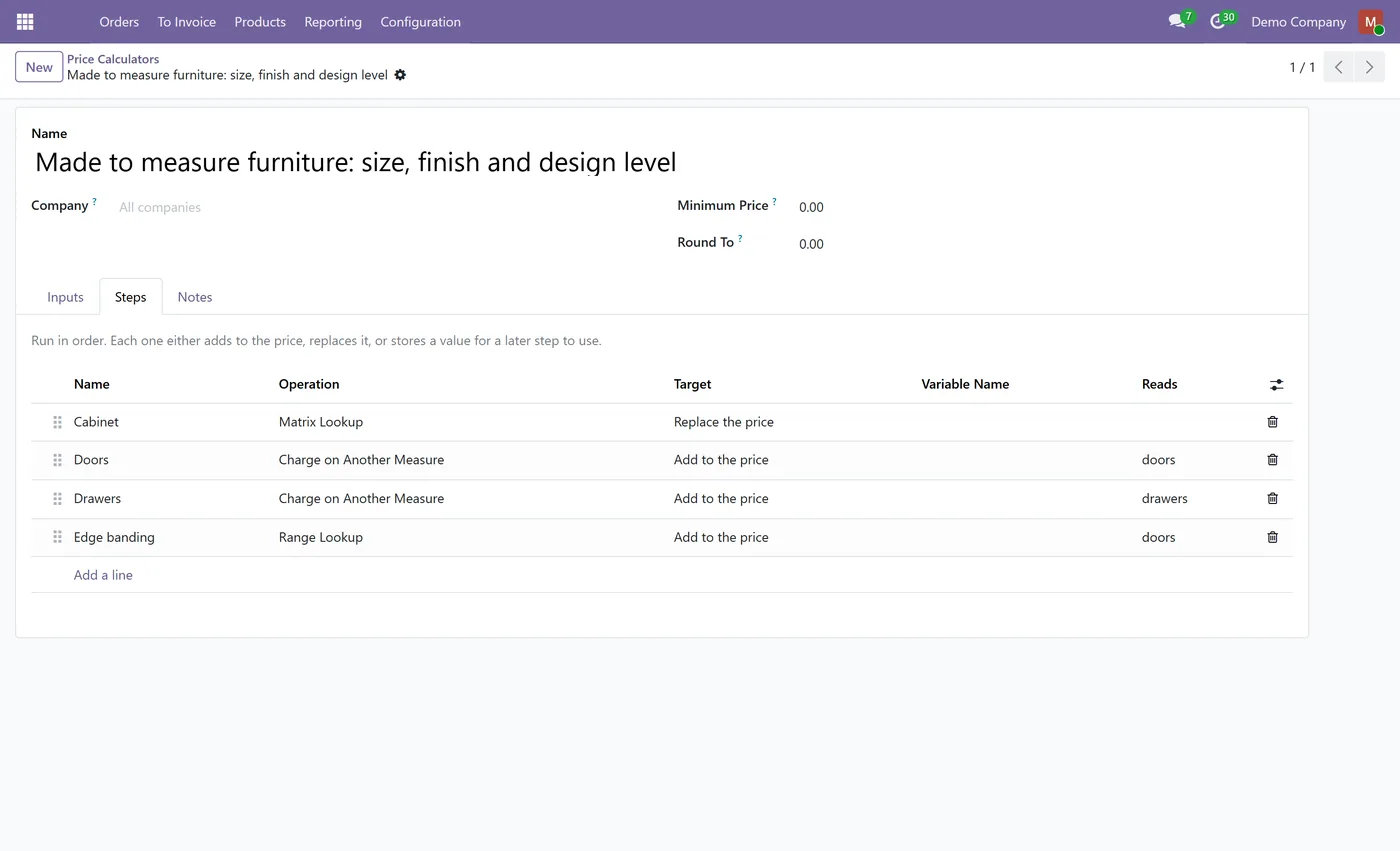
Task: Open the activities clock icon
Action: coord(1217,21)
